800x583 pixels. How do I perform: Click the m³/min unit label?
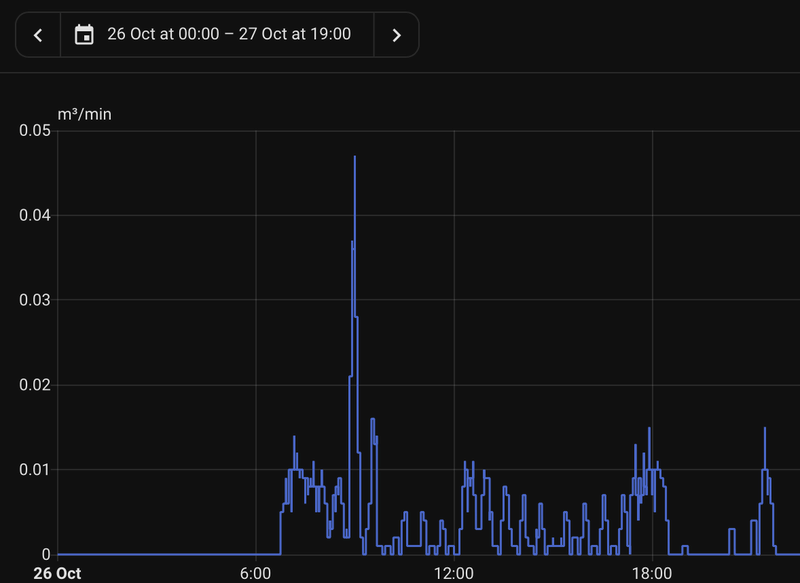[x=84, y=114]
